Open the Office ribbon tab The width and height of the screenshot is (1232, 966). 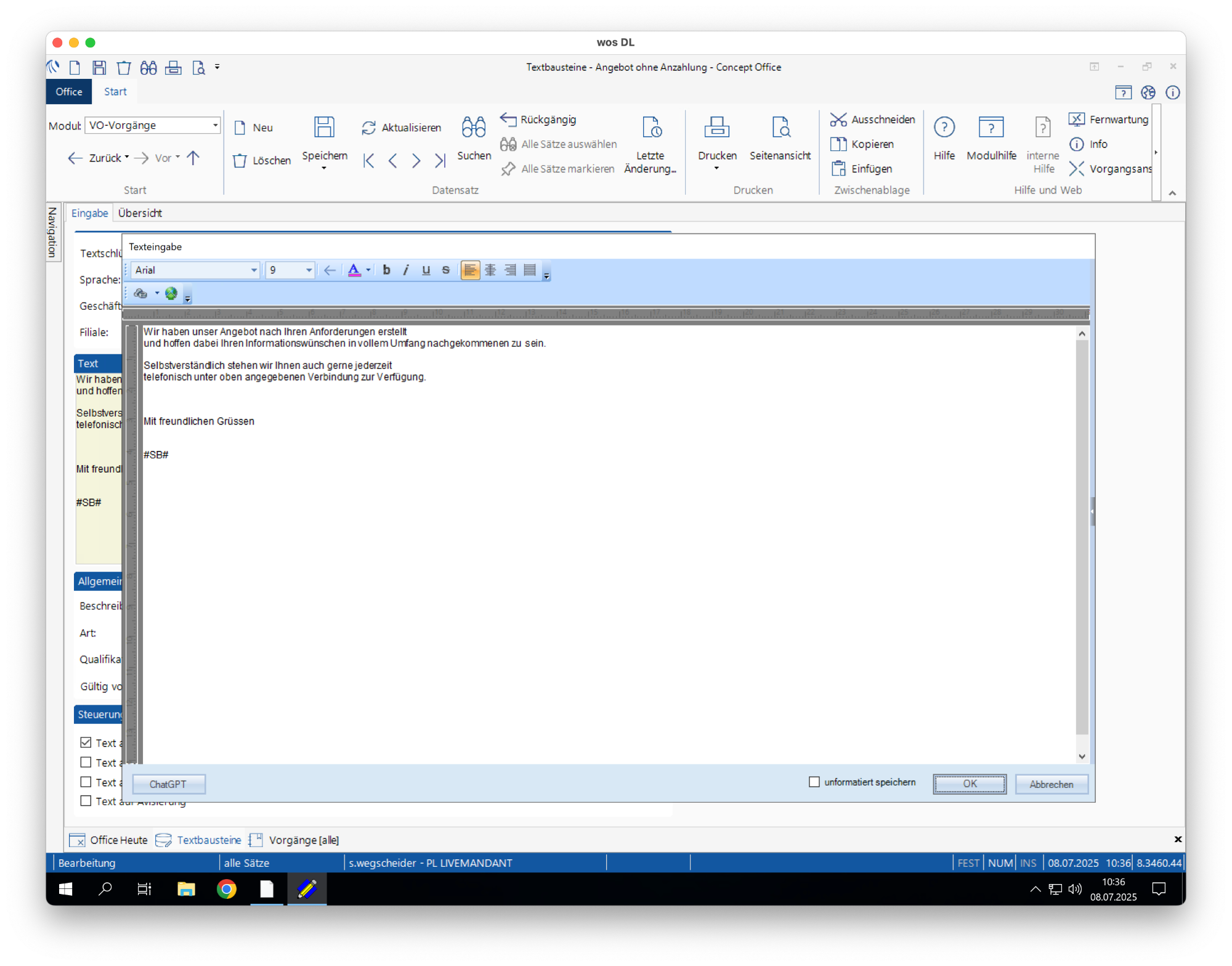[x=69, y=91]
